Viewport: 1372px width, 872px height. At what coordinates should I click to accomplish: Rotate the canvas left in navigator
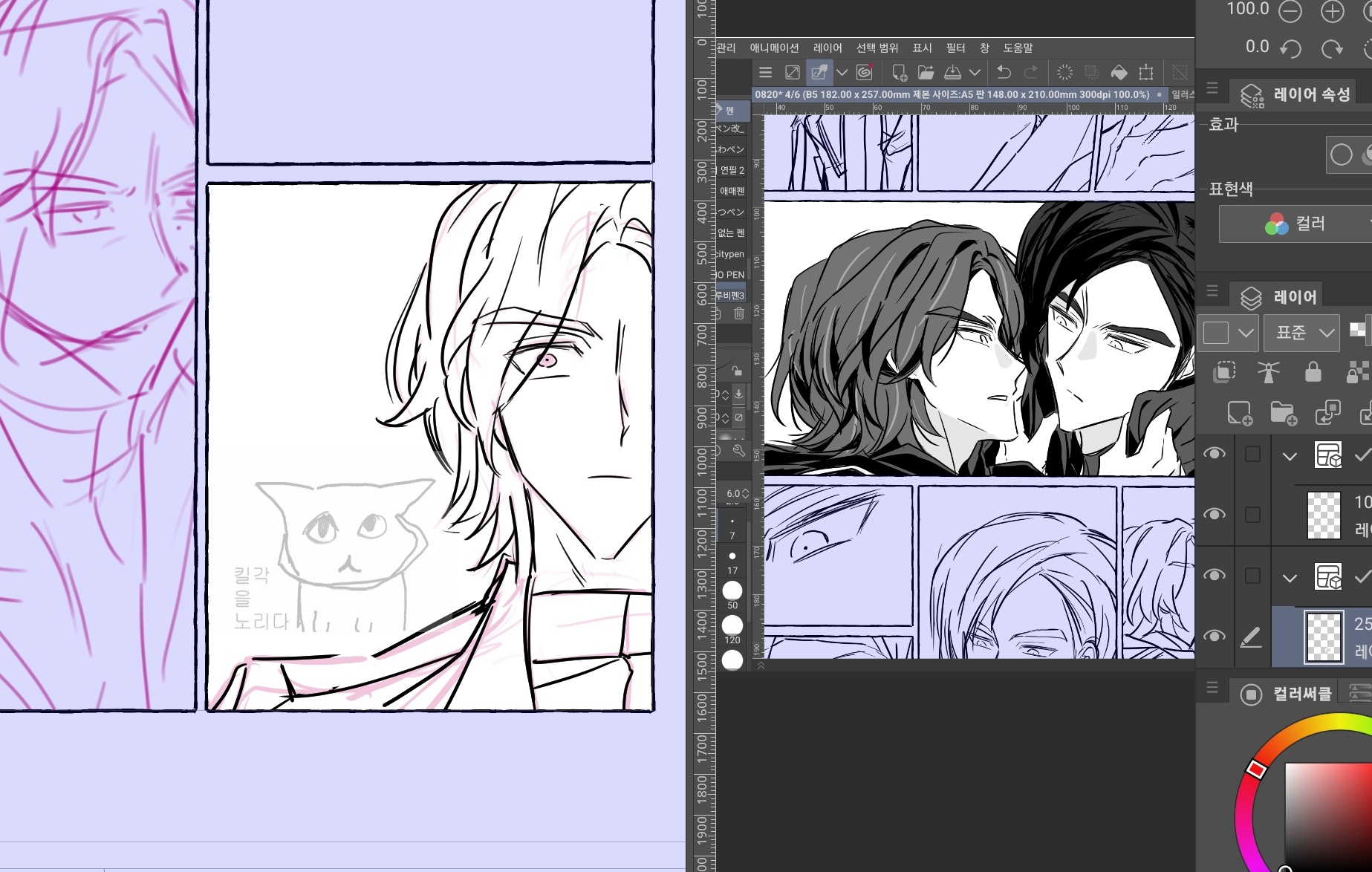pos(1291,49)
